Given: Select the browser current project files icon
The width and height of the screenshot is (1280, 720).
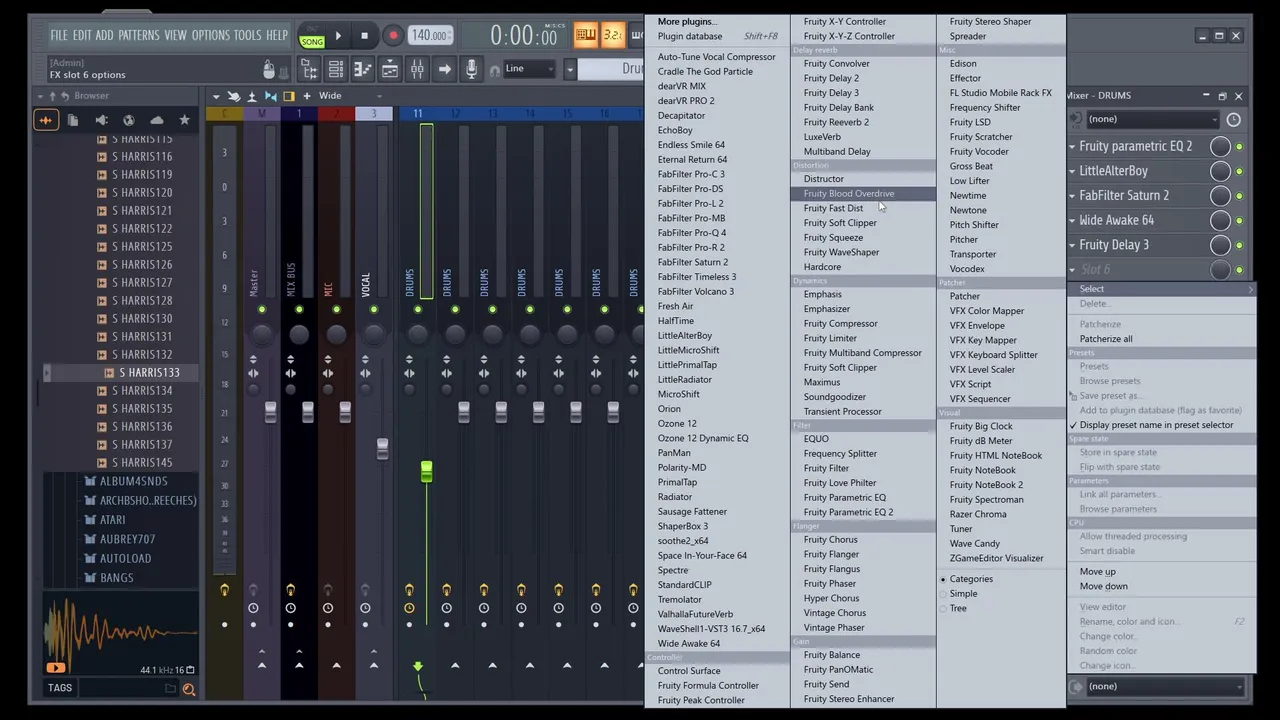Looking at the screenshot, I should click(x=73, y=120).
